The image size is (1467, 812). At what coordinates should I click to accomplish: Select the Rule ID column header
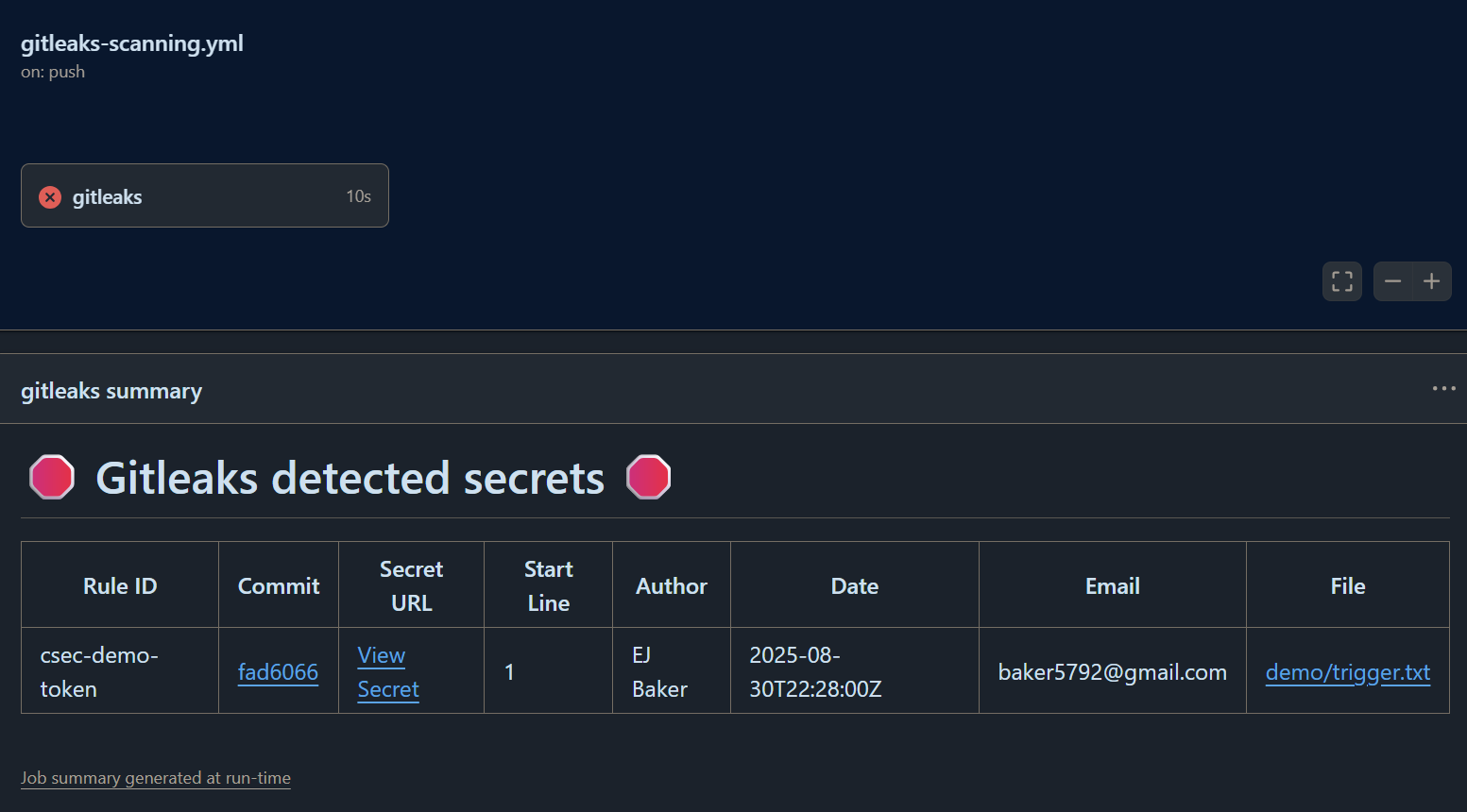119,585
